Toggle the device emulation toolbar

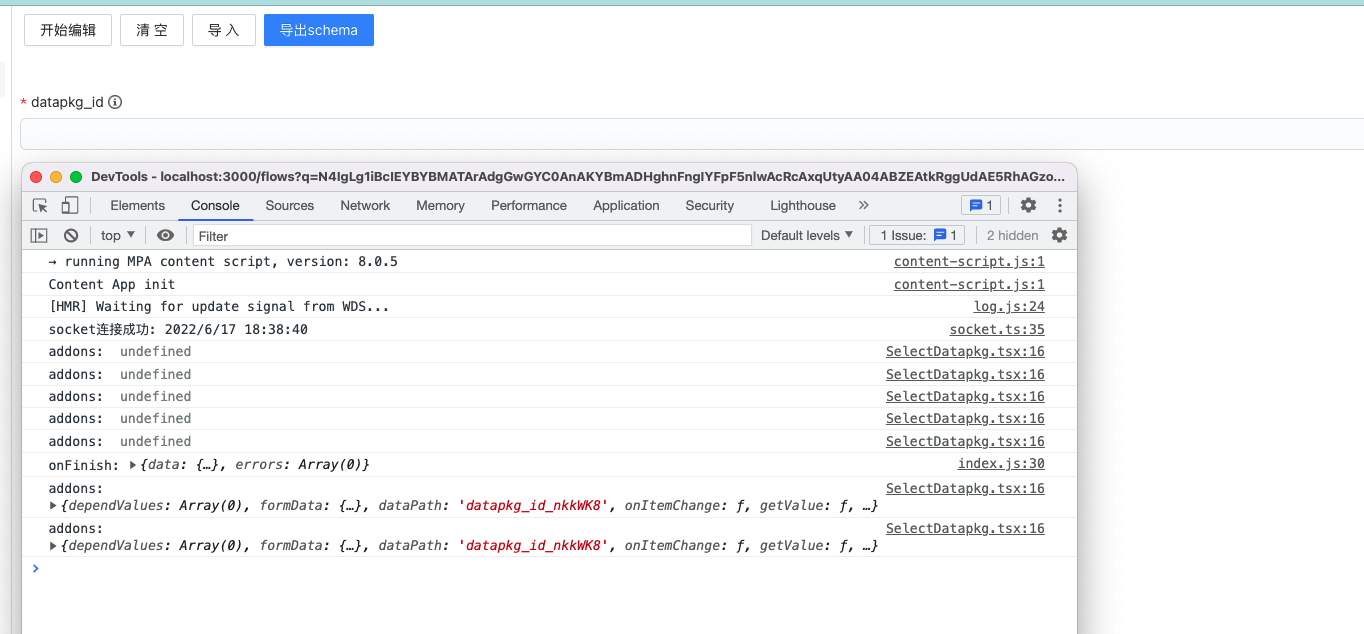tap(69, 204)
